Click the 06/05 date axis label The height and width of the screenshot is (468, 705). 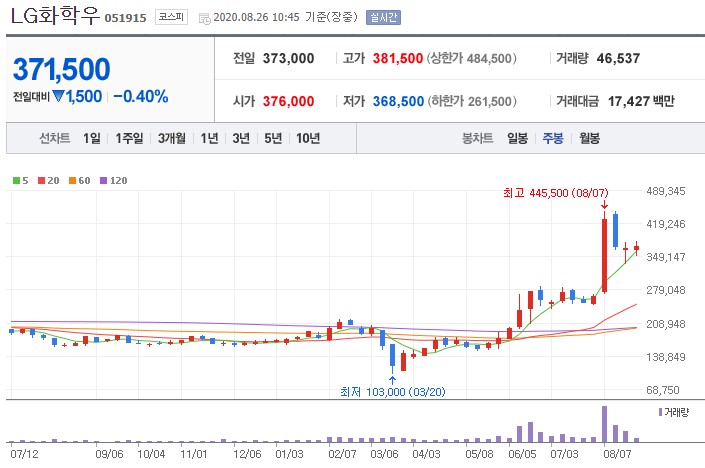coord(522,454)
